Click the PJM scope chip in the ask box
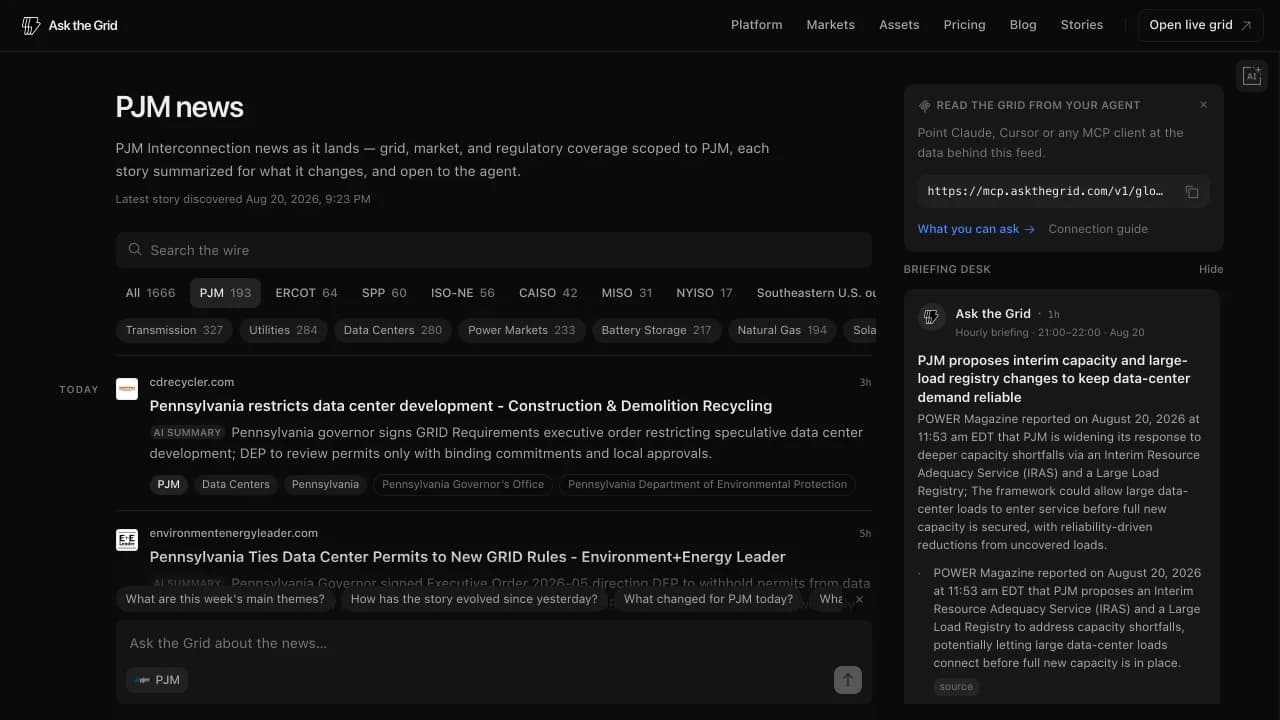The height and width of the screenshot is (720, 1280). coord(157,680)
